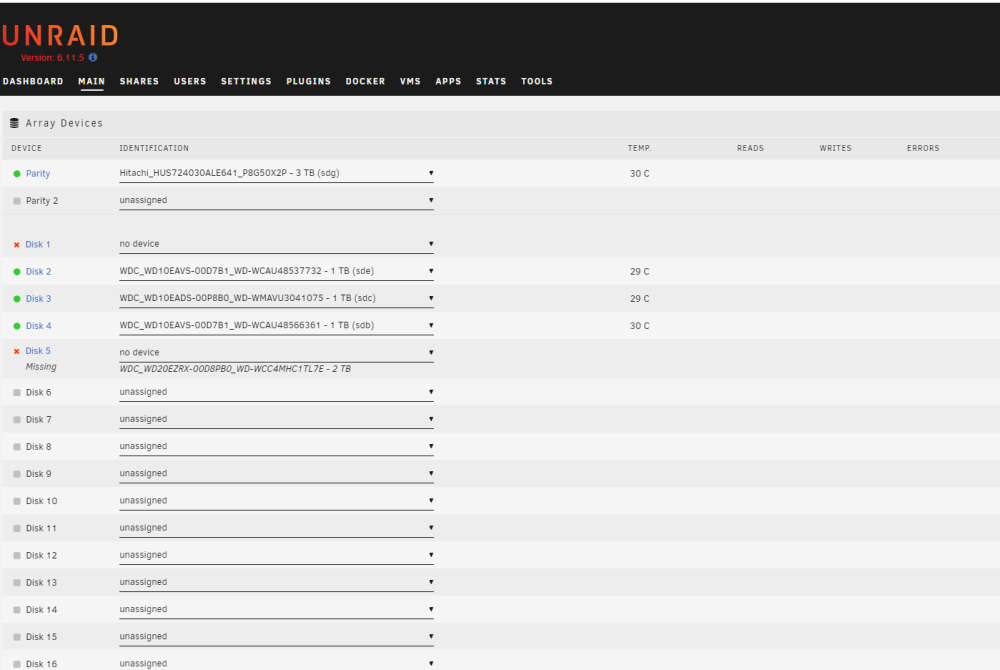Click the green status dot for Disk 2
The width and height of the screenshot is (1000, 670).
[x=17, y=272]
